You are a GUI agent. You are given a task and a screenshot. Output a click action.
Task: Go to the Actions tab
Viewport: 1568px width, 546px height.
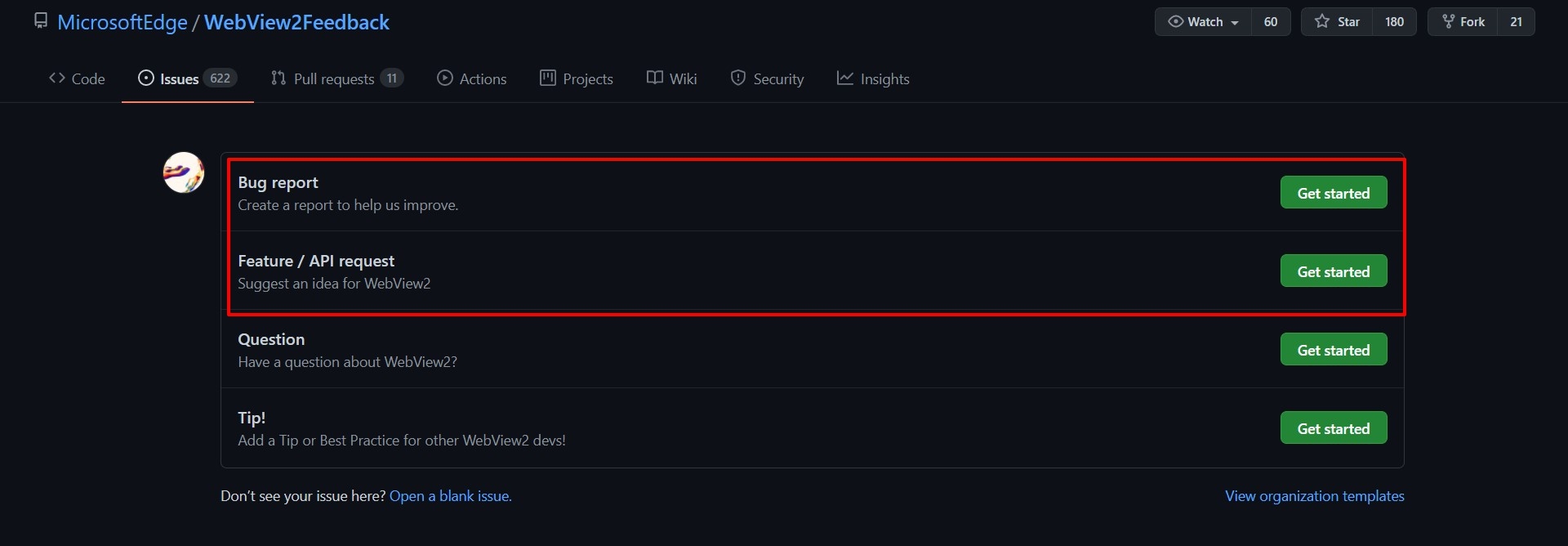pyautogui.click(x=472, y=78)
